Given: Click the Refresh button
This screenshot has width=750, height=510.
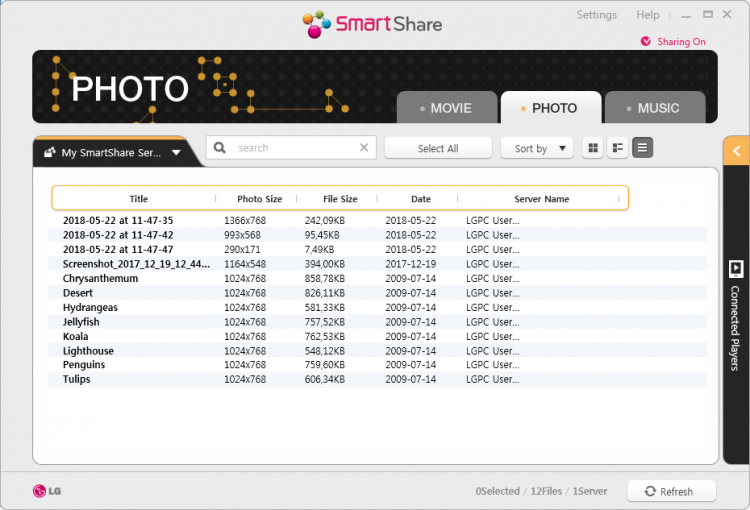Looking at the screenshot, I should pyautogui.click(x=672, y=491).
